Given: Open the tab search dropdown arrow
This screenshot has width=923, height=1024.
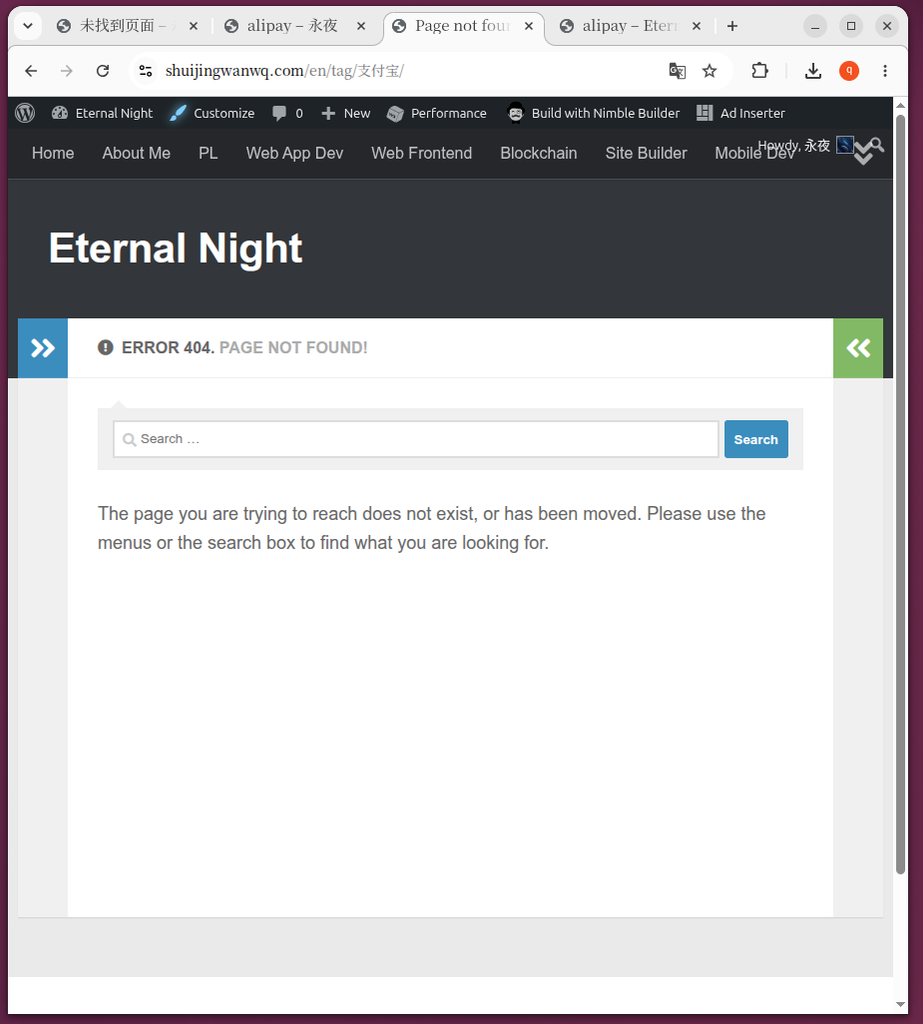Looking at the screenshot, I should pos(28,26).
